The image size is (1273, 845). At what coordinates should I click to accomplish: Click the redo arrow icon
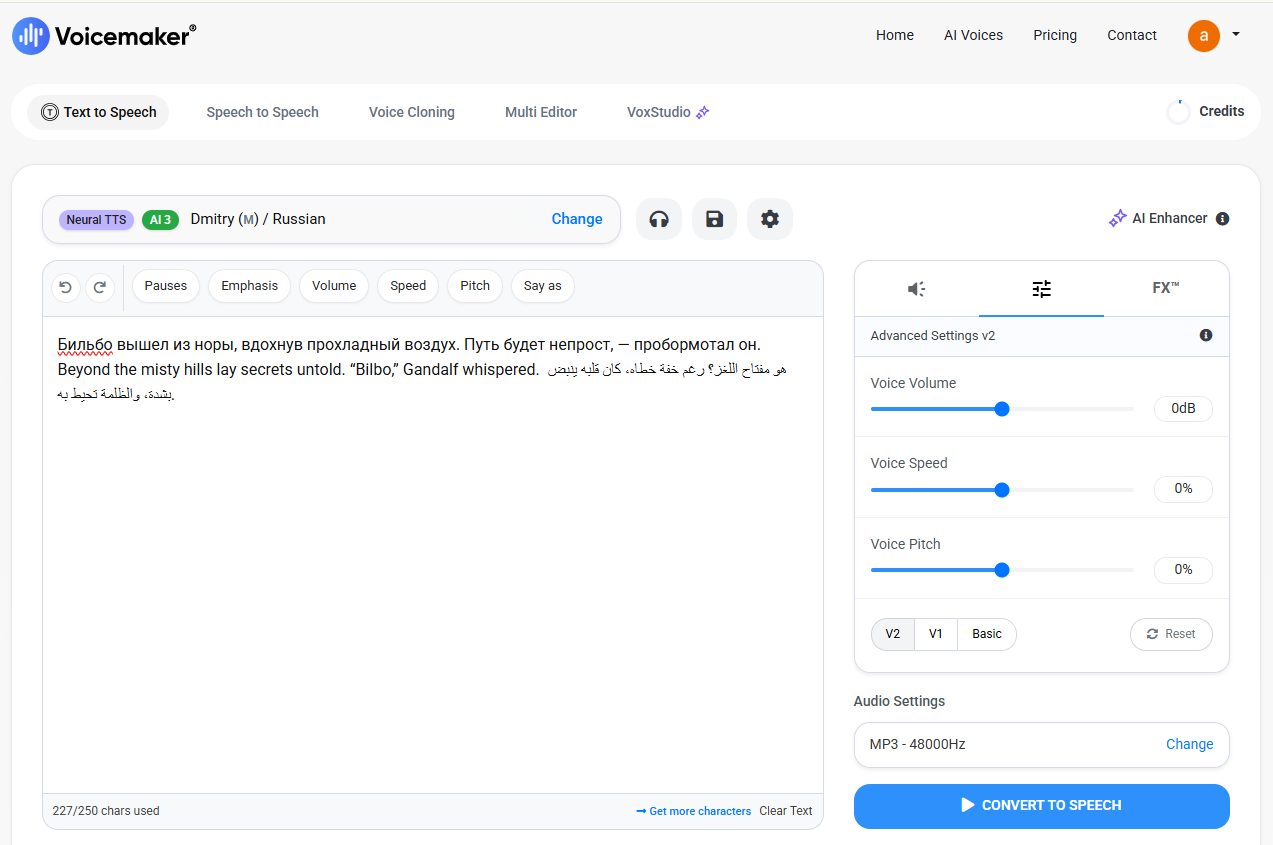point(100,287)
